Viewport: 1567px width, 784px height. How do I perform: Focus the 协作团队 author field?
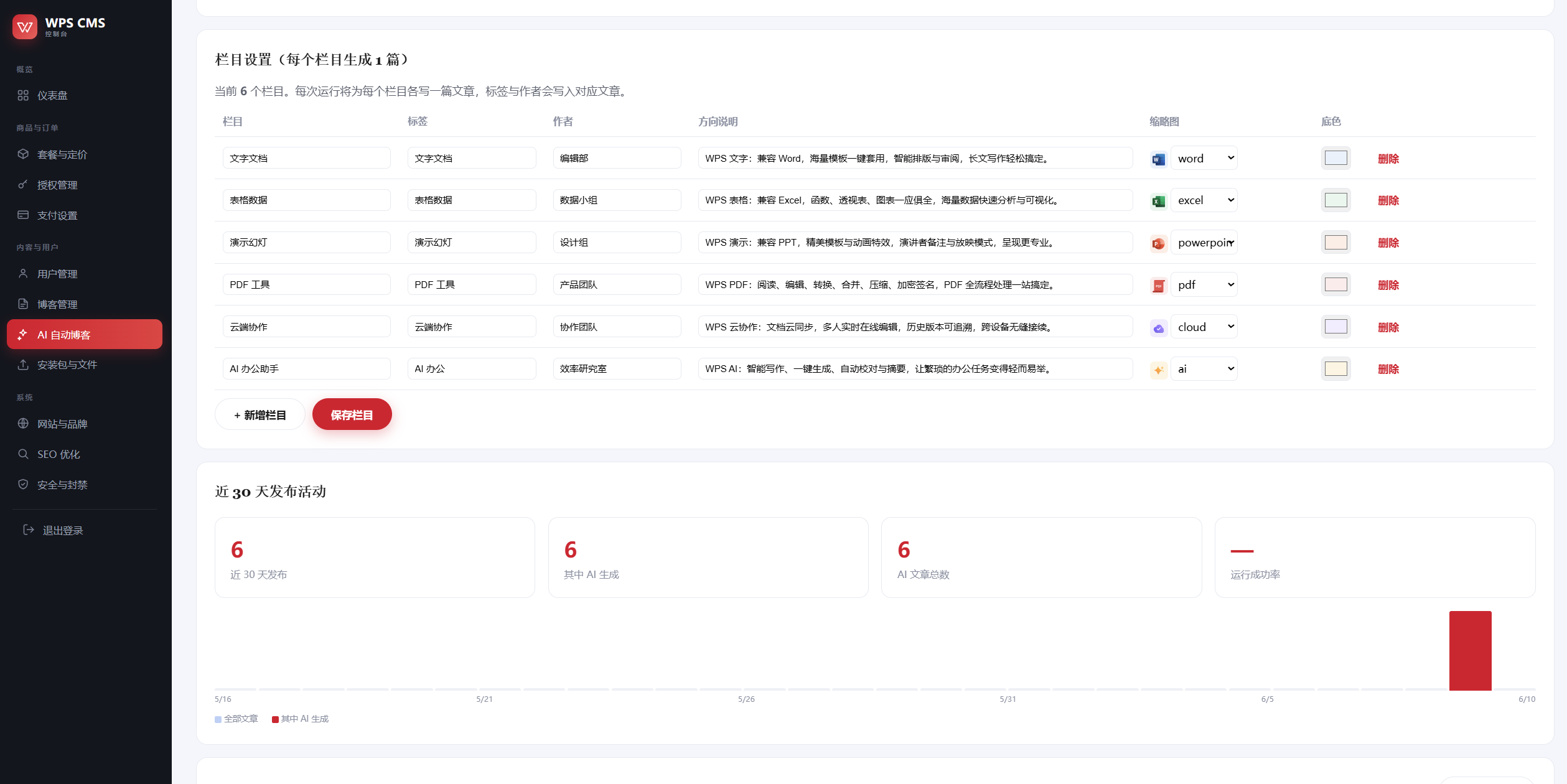(617, 327)
